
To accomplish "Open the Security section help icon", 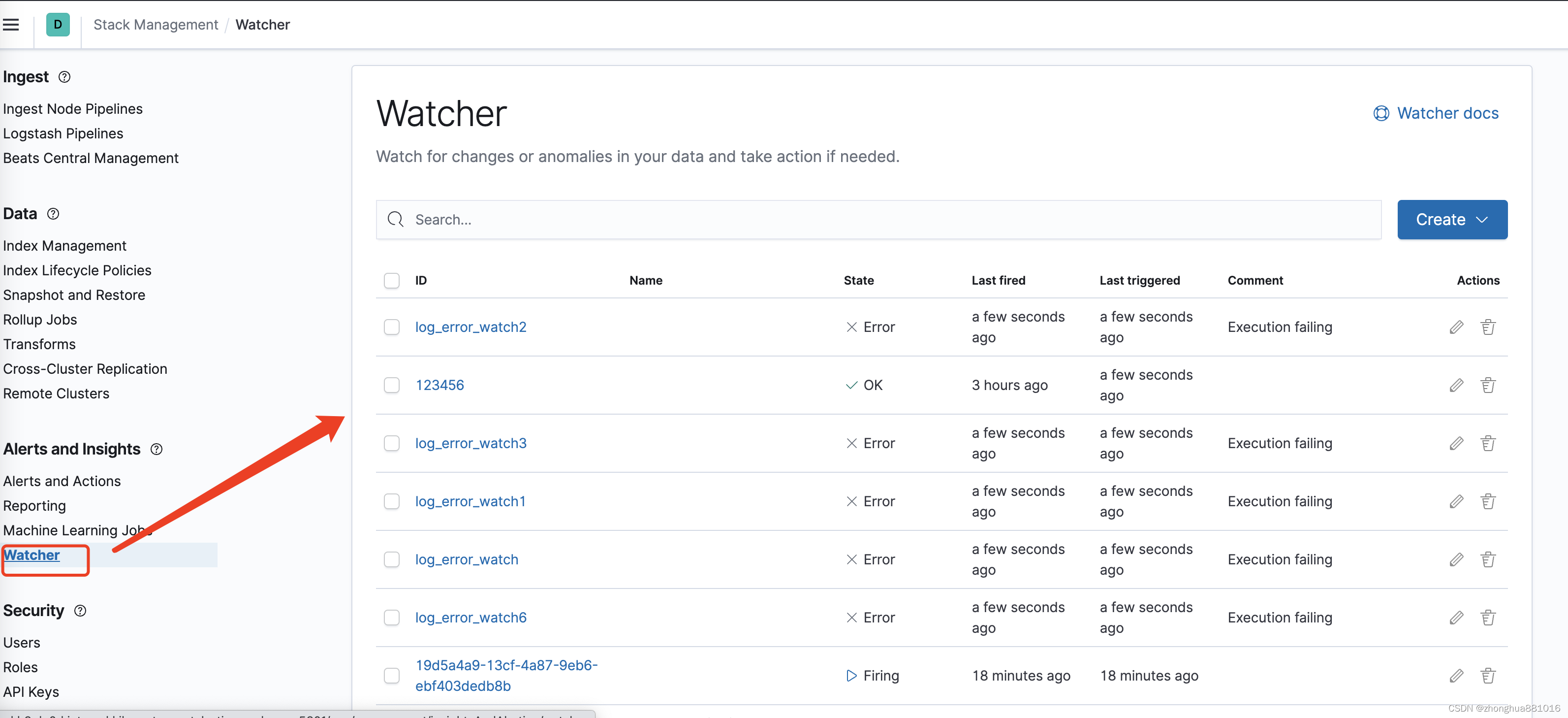I will (80, 611).
